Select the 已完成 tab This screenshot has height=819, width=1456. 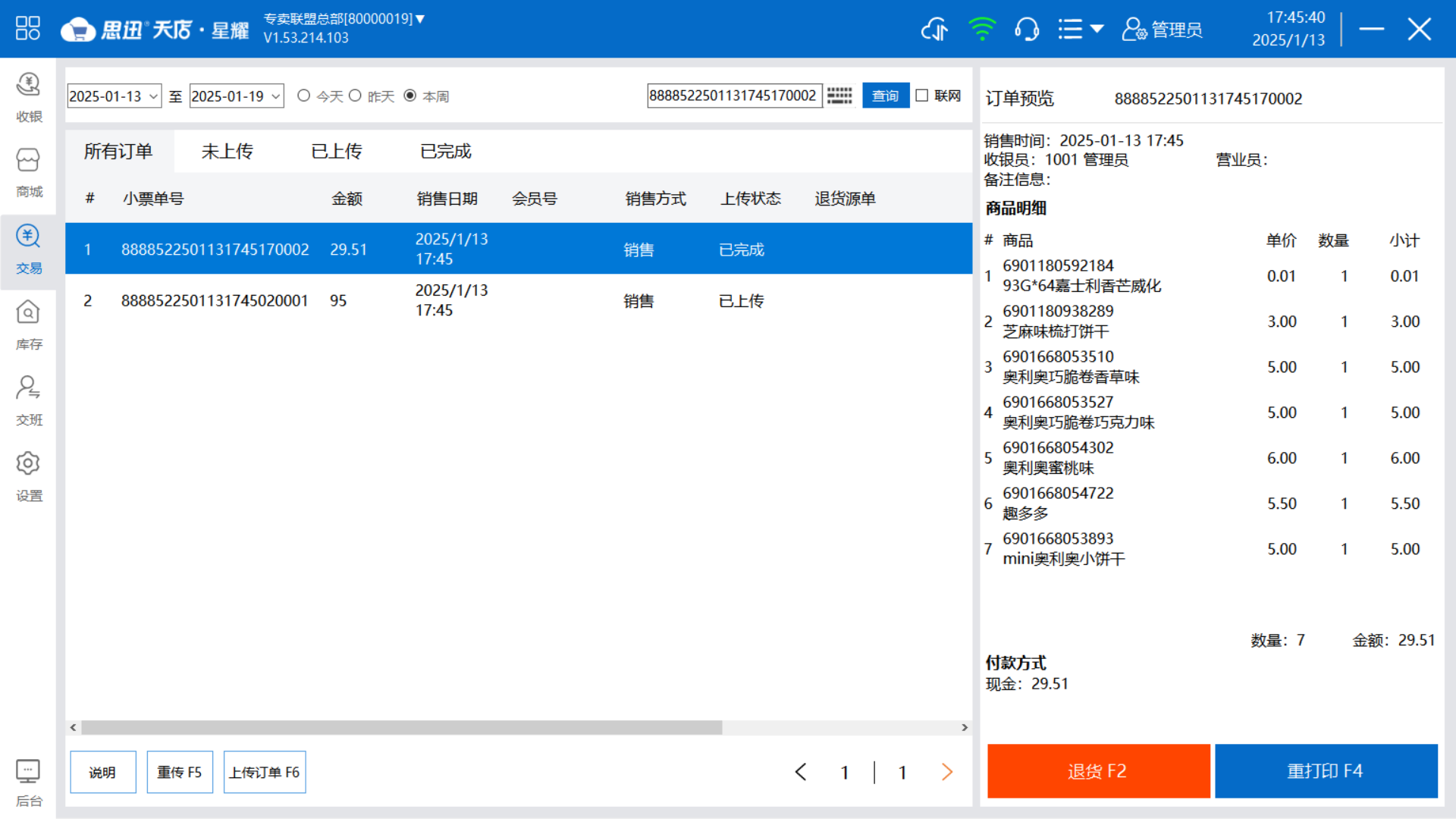point(447,152)
